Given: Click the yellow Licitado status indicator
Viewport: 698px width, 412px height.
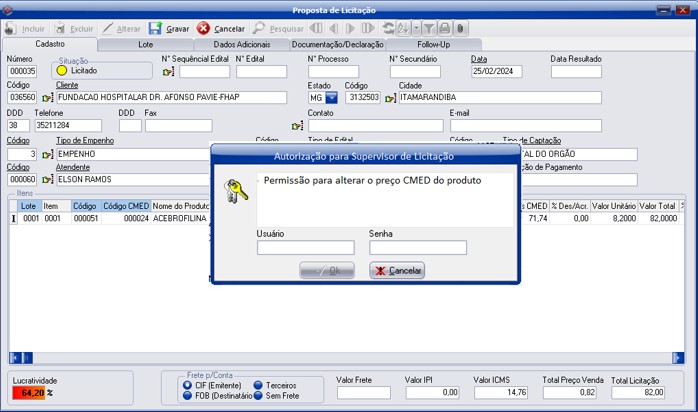Looking at the screenshot, I should click(62, 71).
